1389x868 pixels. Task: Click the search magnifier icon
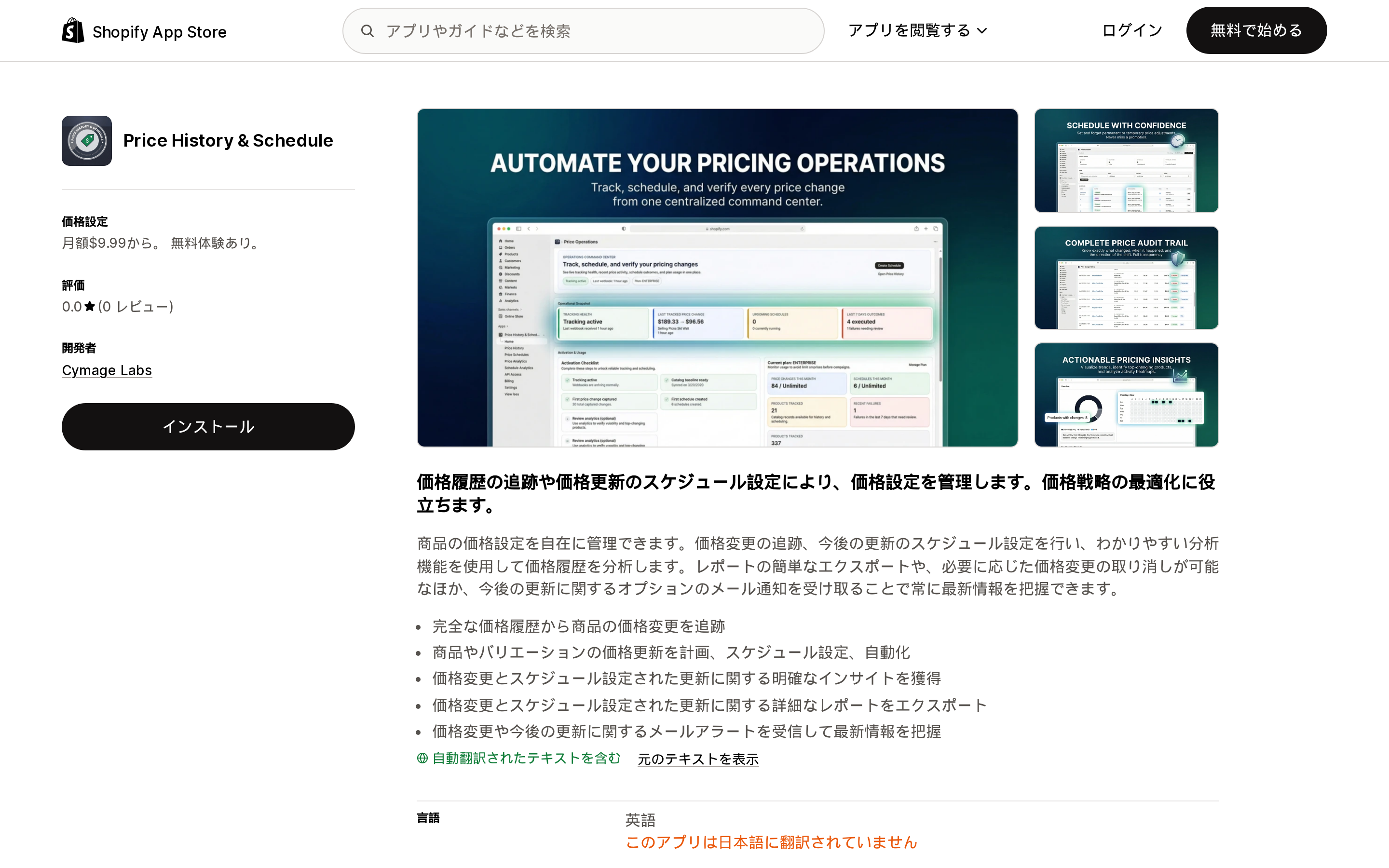(x=368, y=31)
